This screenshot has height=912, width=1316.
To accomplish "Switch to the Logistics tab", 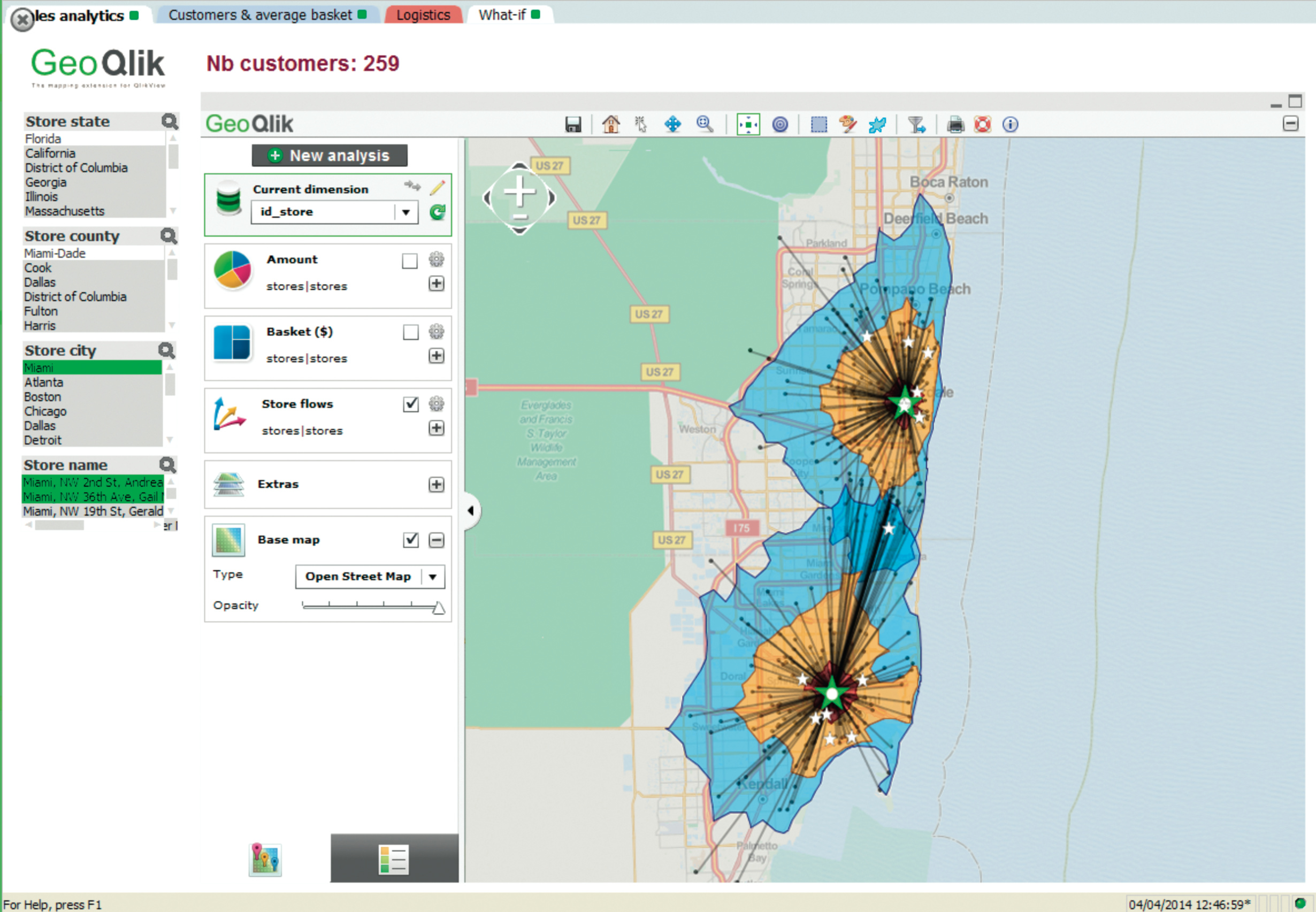I will pos(423,15).
